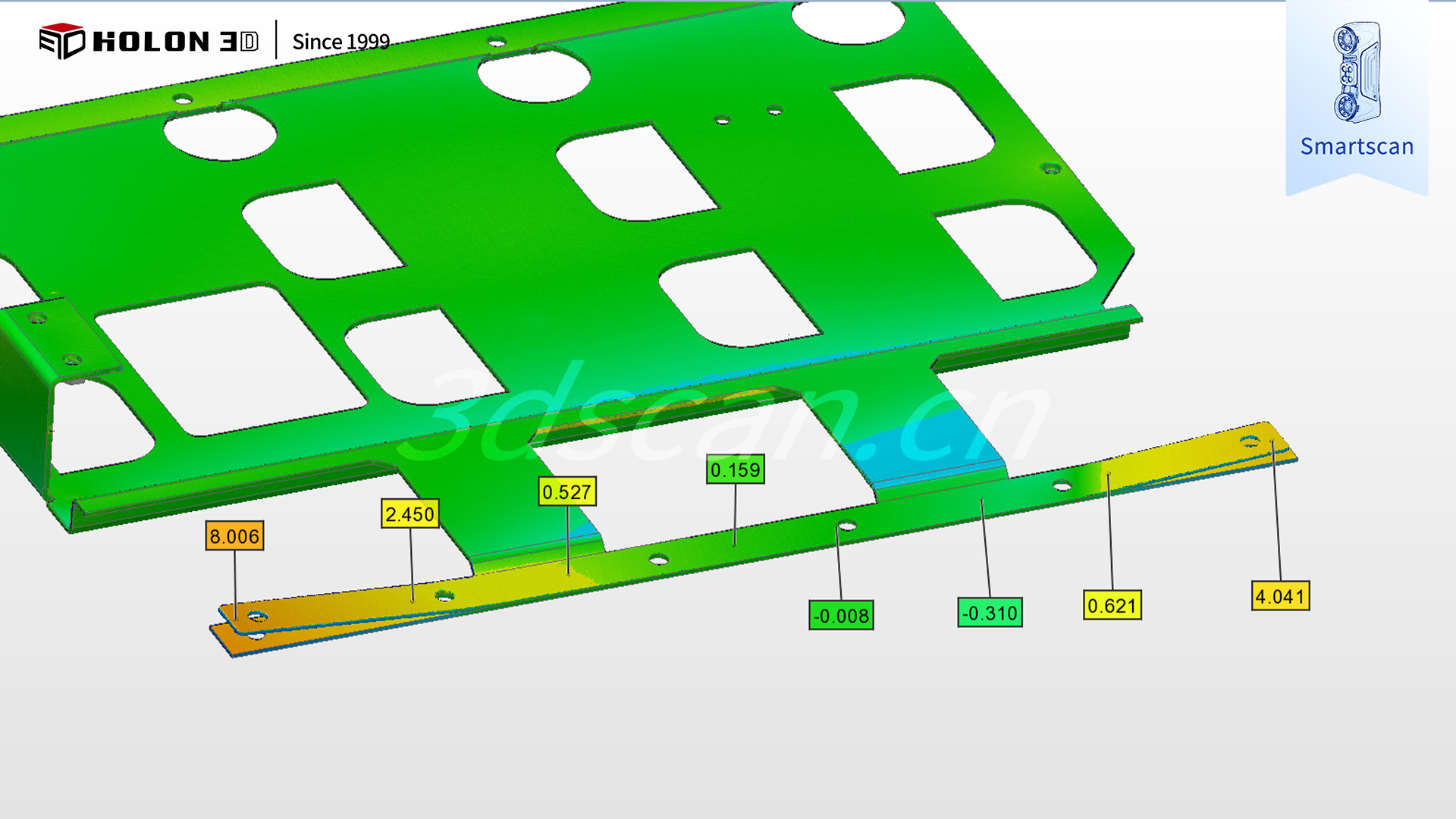Select the 2.450 deviation annotation

pyautogui.click(x=409, y=514)
